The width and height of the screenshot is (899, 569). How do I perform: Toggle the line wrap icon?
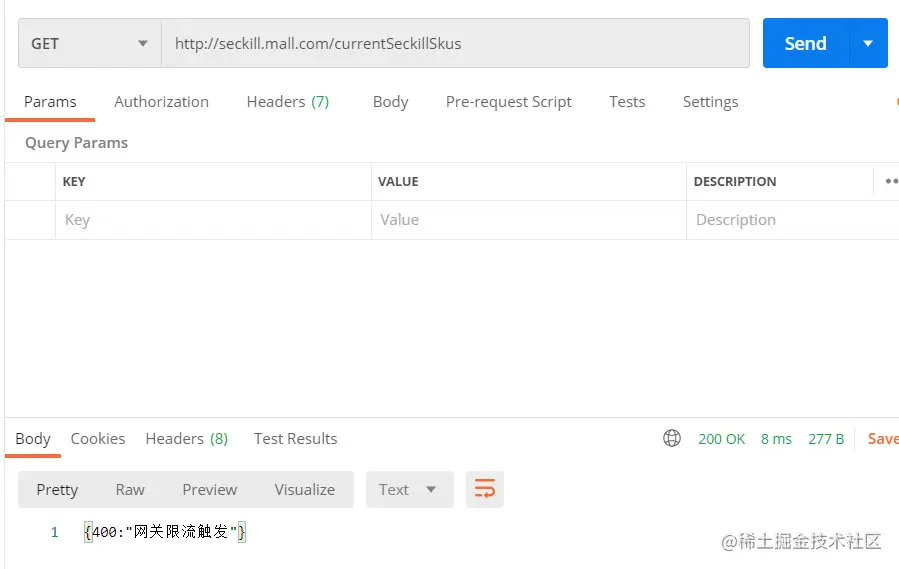click(484, 489)
